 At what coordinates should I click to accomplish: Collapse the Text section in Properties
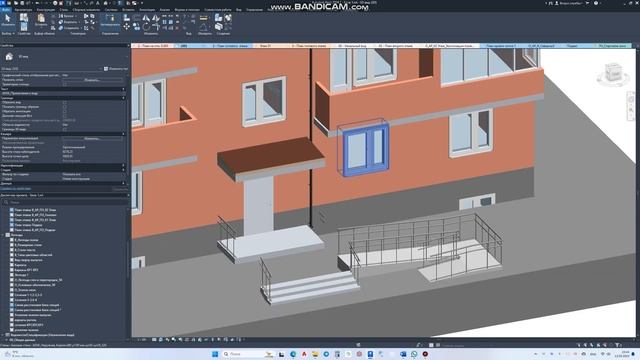click(123, 89)
